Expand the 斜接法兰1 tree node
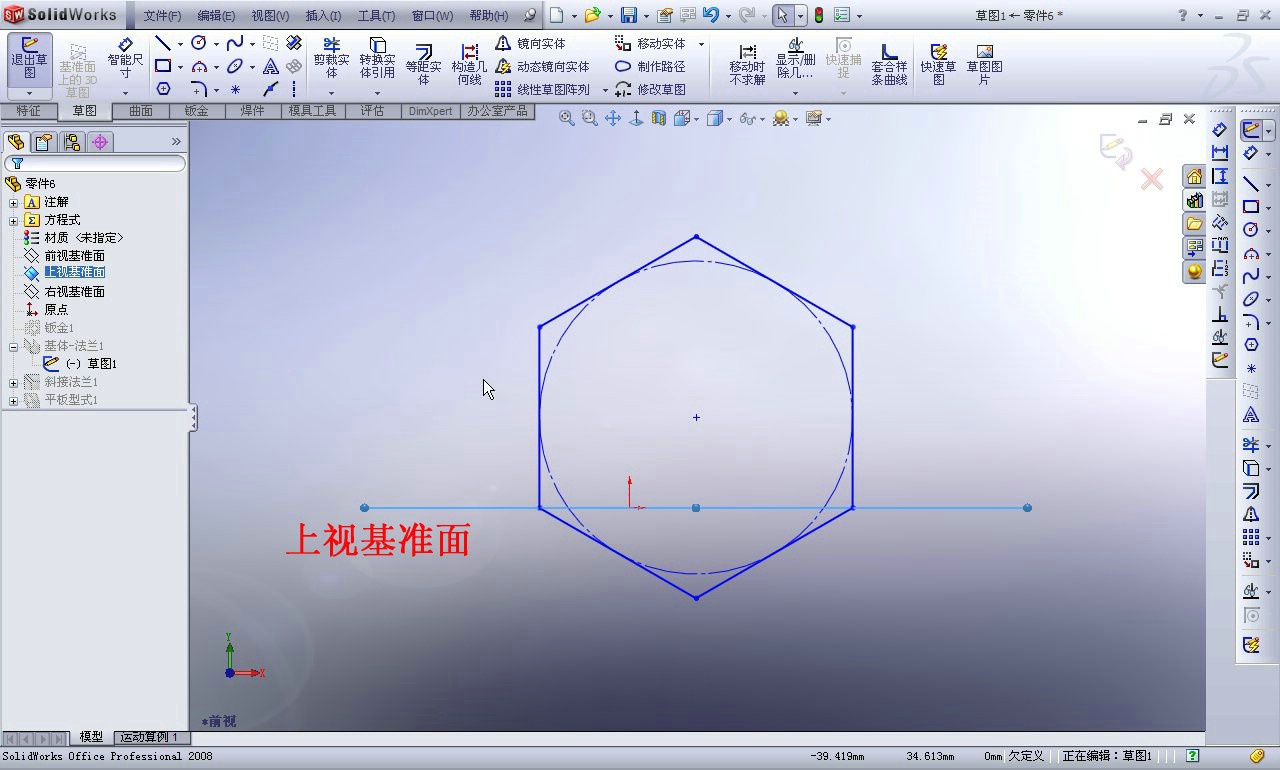Image resolution: width=1280 pixels, height=770 pixels. point(13,382)
